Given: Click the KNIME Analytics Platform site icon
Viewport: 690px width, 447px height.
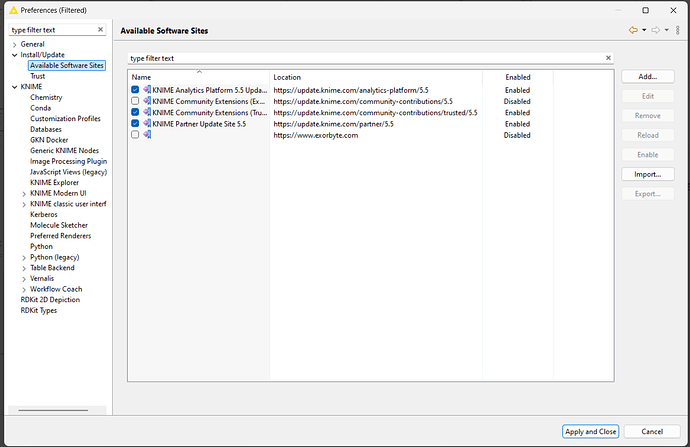Looking at the screenshot, I should click(147, 90).
